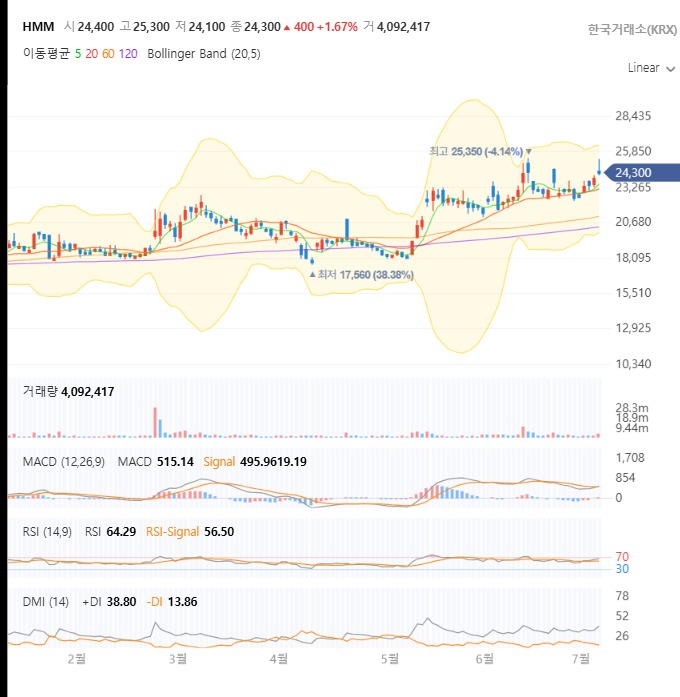Click the DMI (14) indicator label
The width and height of the screenshot is (680, 697).
(x=46, y=602)
